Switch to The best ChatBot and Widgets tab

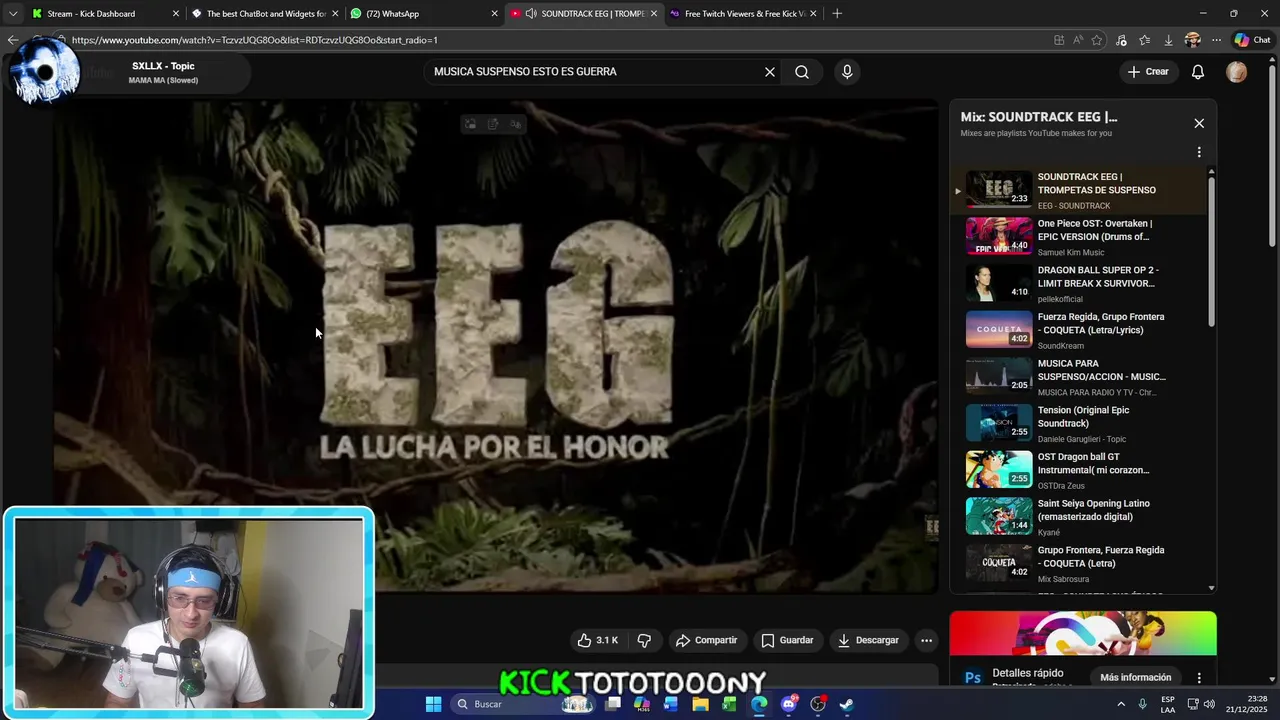coord(265,13)
